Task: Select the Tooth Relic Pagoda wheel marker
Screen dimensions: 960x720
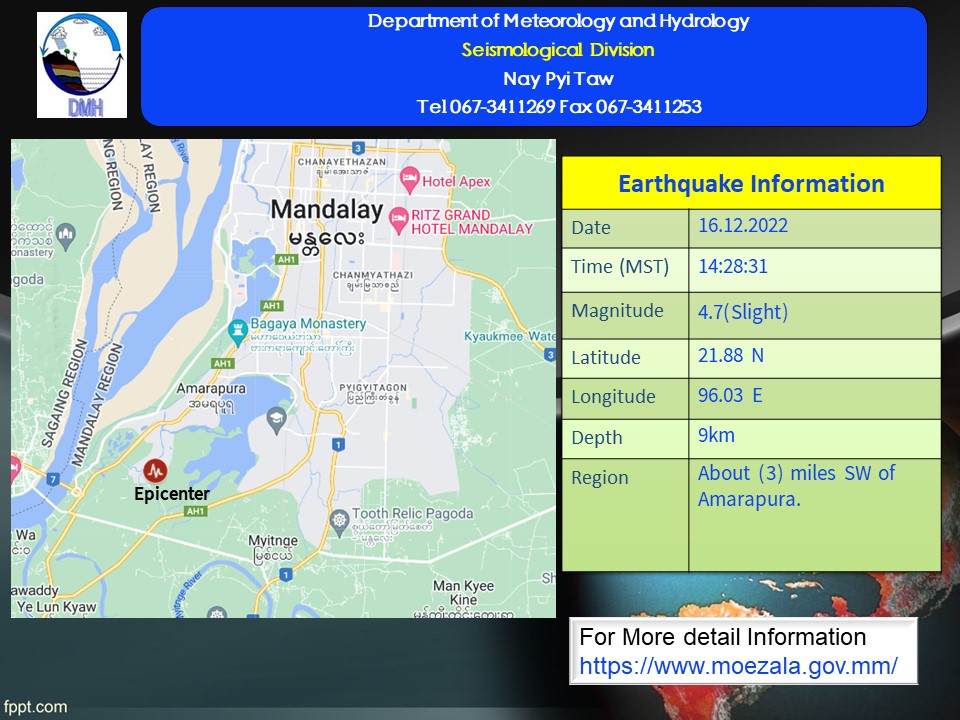Action: point(340,520)
